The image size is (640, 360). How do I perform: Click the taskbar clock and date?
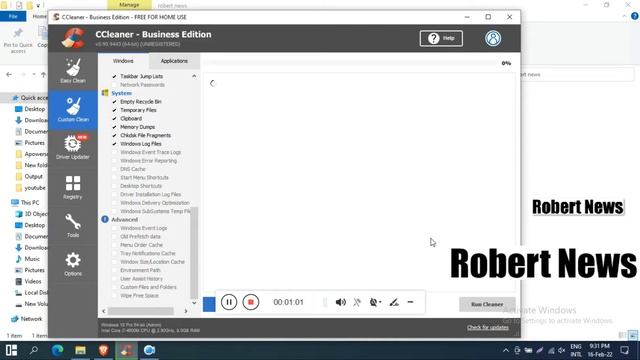pyautogui.click(x=600, y=350)
